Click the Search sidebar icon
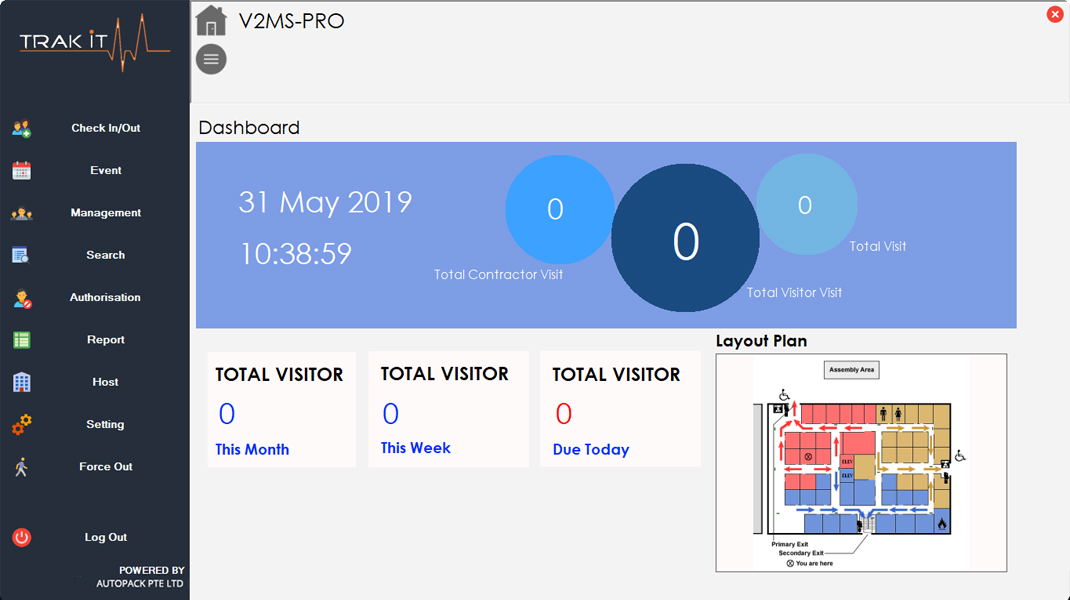This screenshot has width=1070, height=600. [22, 255]
